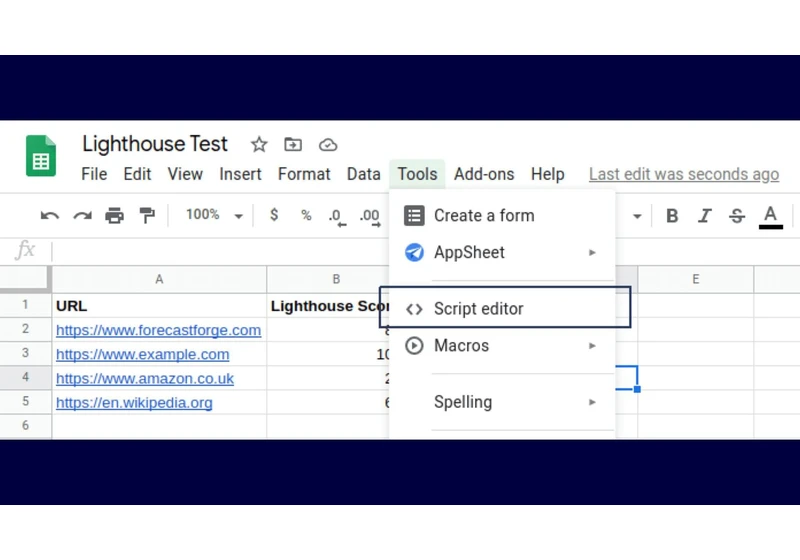Open the Edit menu

click(x=137, y=174)
